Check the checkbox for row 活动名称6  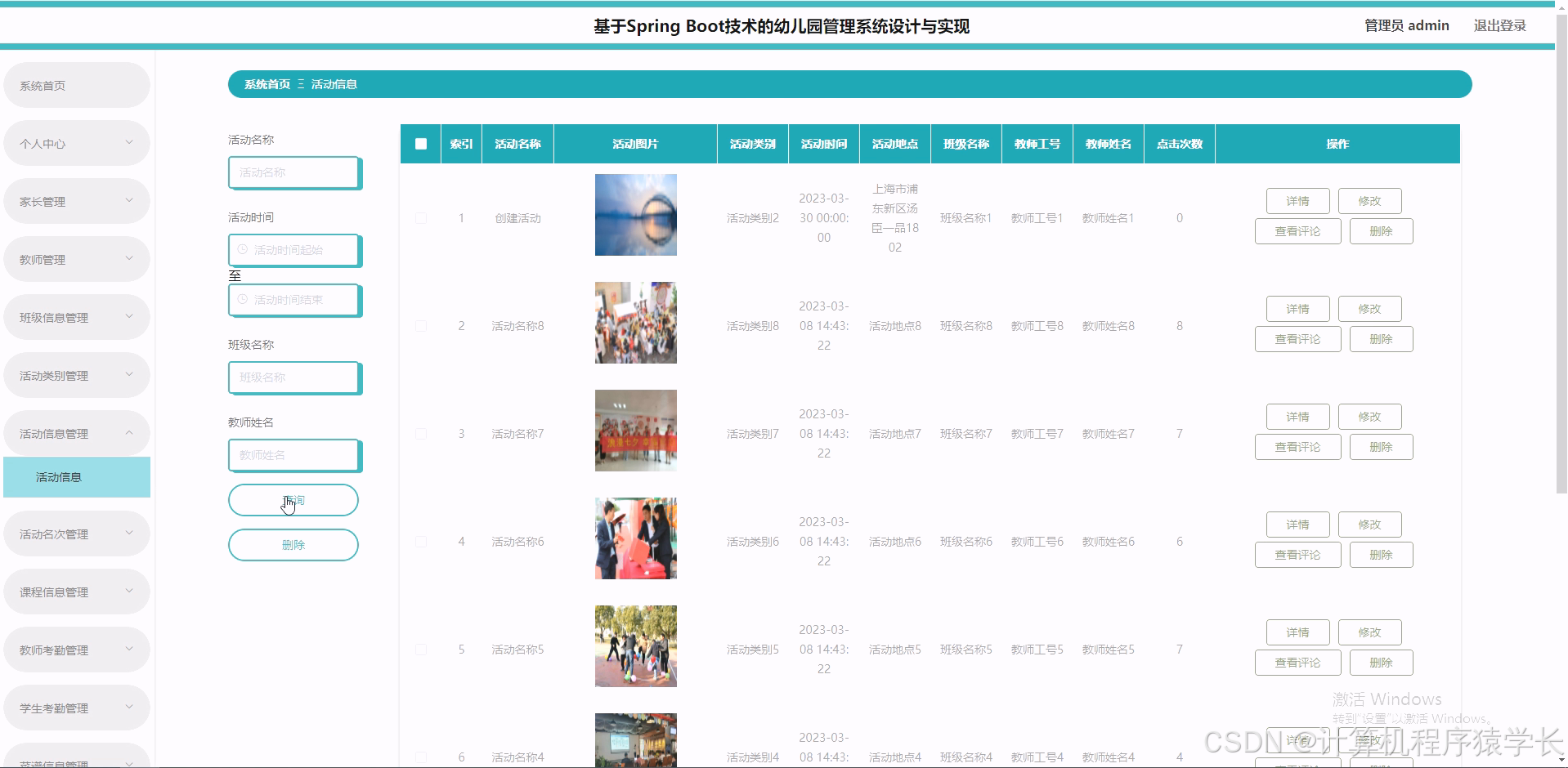point(421,542)
